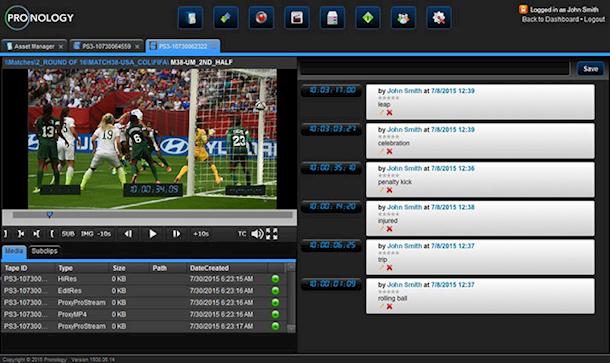Delete the rolling ball log entry
This screenshot has height=363, width=610.
click(x=389, y=307)
